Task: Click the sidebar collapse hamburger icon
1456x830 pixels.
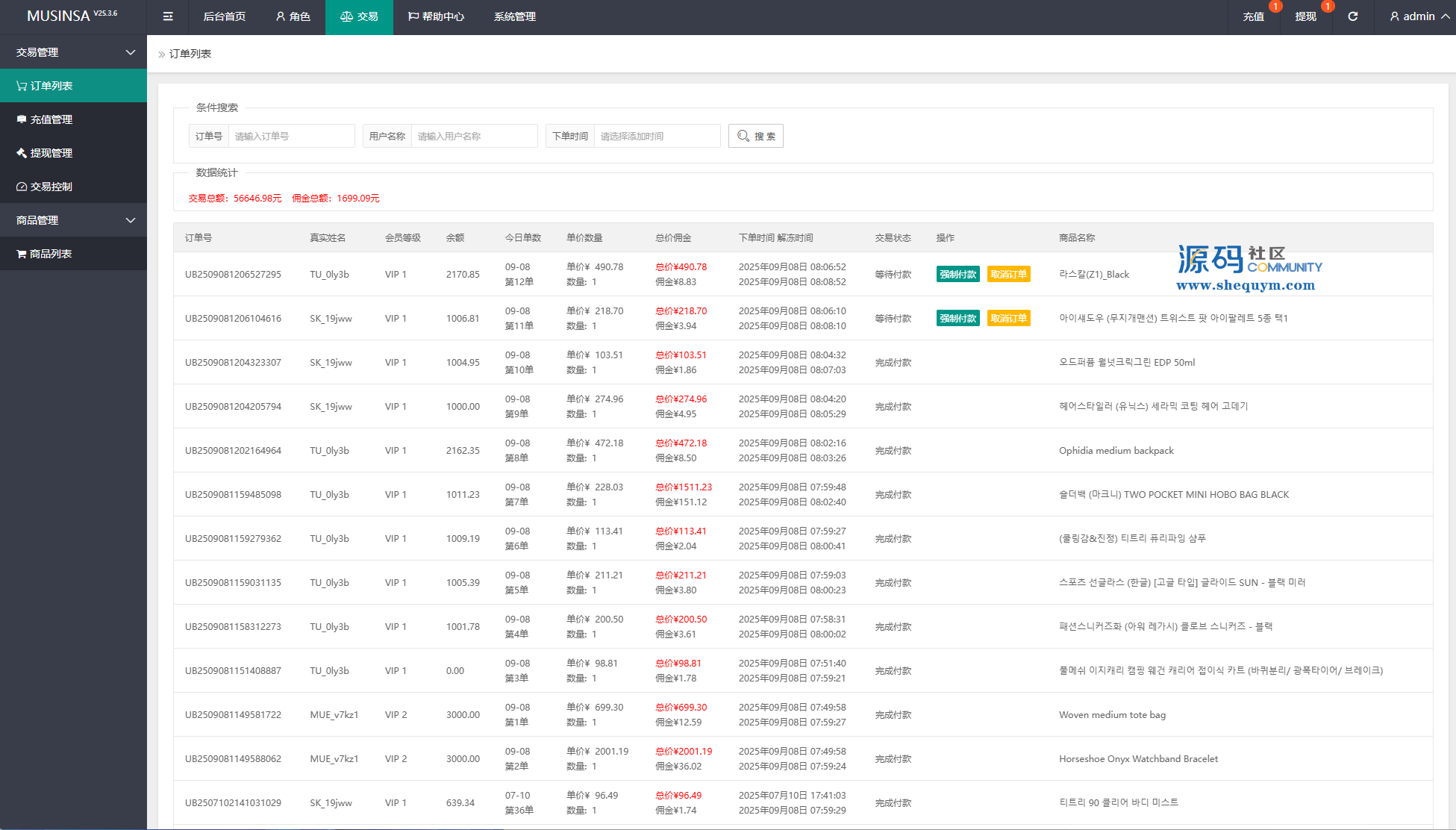Action: coord(168,16)
